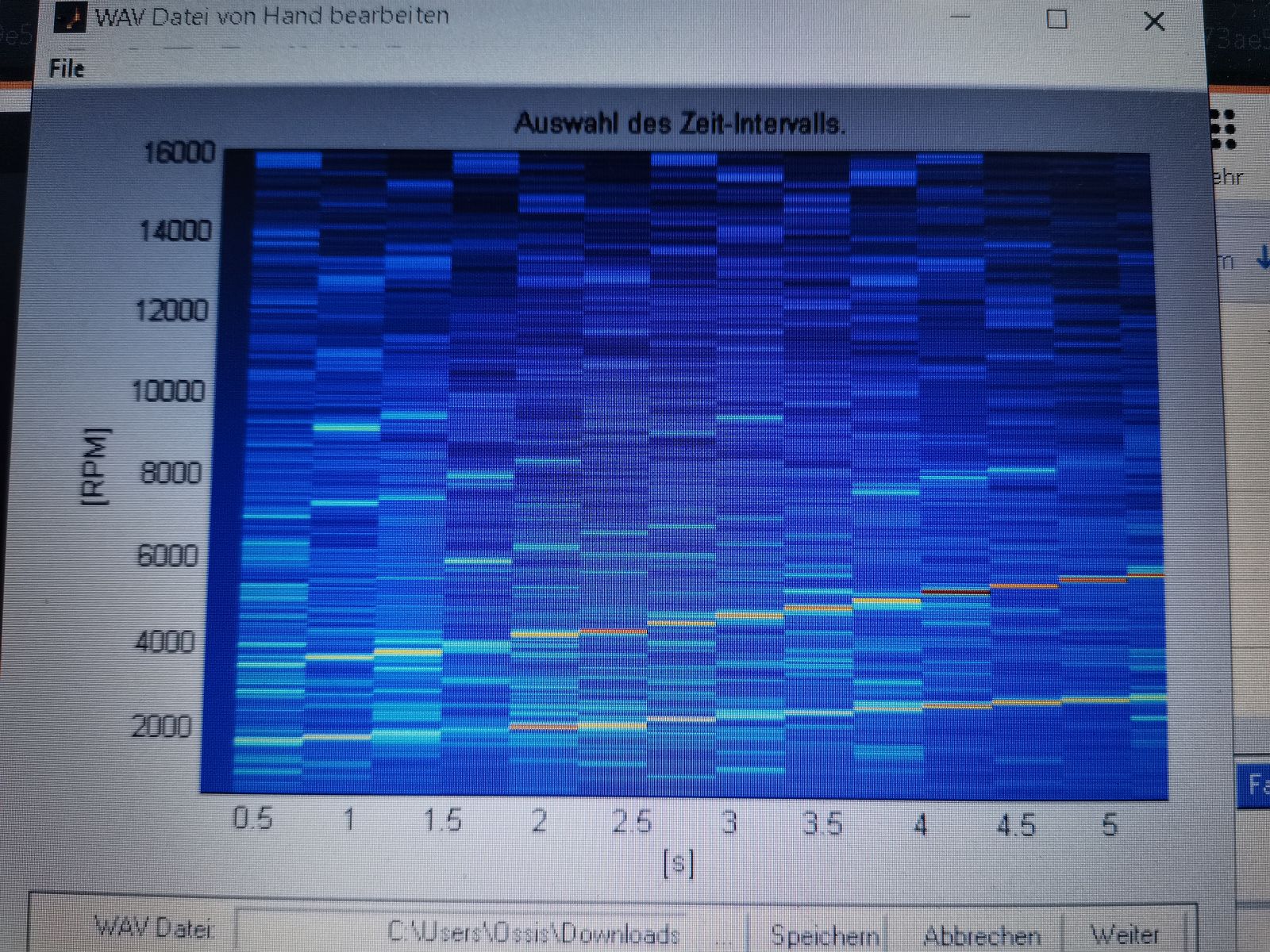Continue with the Weiter button

[x=1125, y=935]
